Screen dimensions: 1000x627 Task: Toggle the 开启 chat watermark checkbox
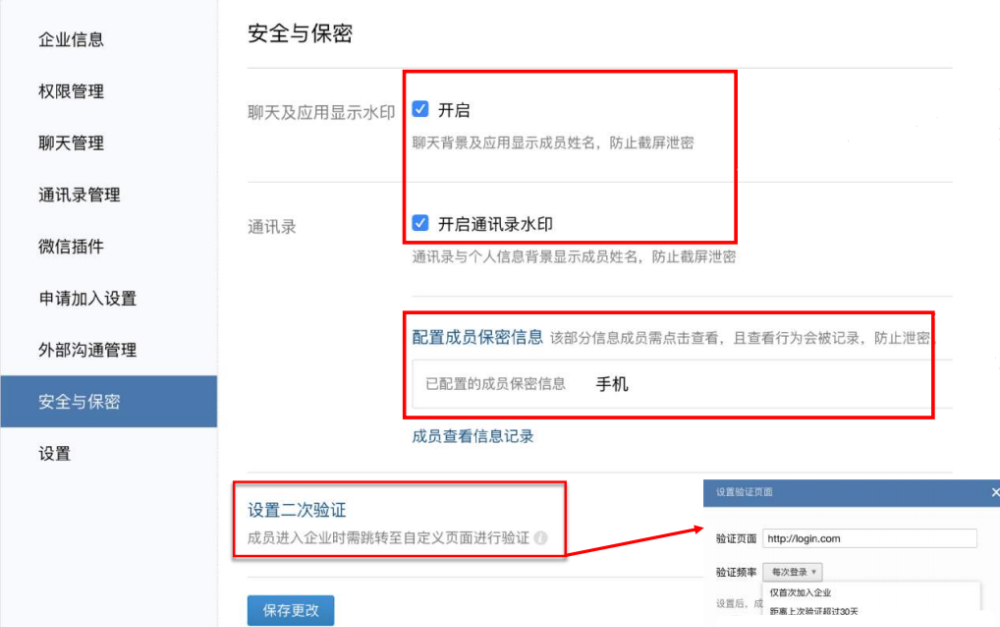point(420,109)
